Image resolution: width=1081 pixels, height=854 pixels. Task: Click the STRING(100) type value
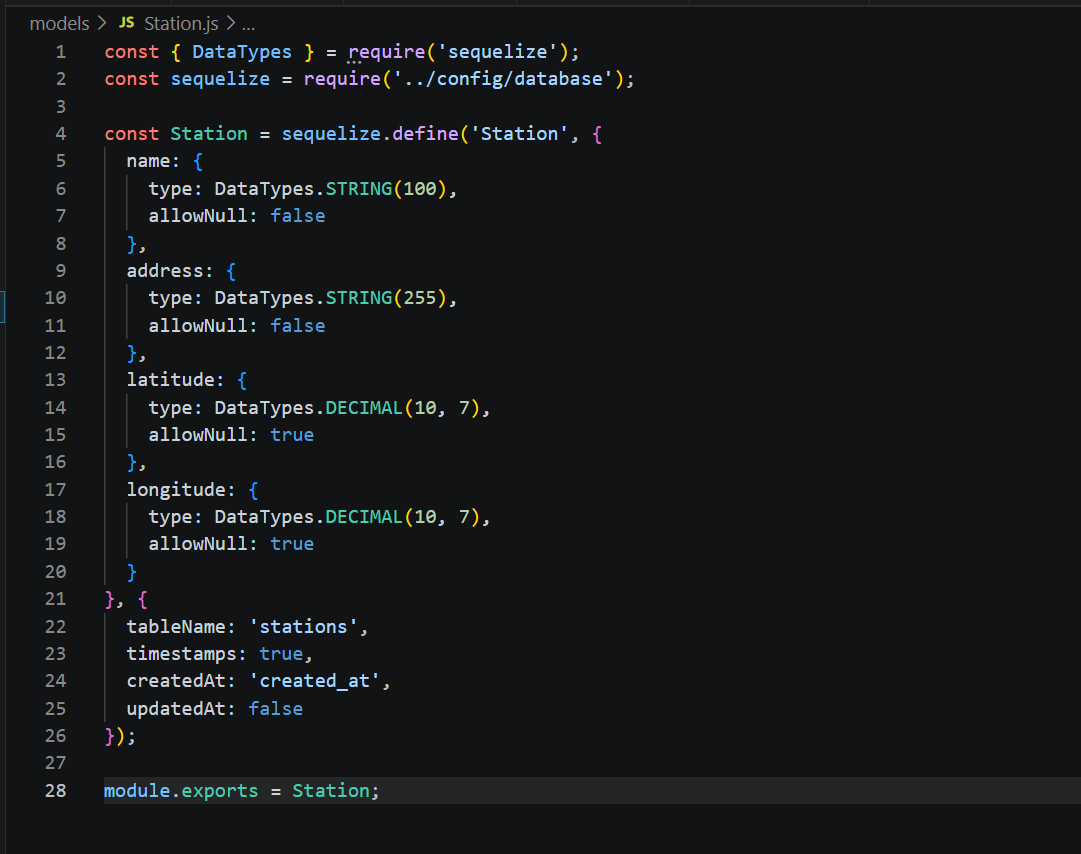[x=391, y=189]
